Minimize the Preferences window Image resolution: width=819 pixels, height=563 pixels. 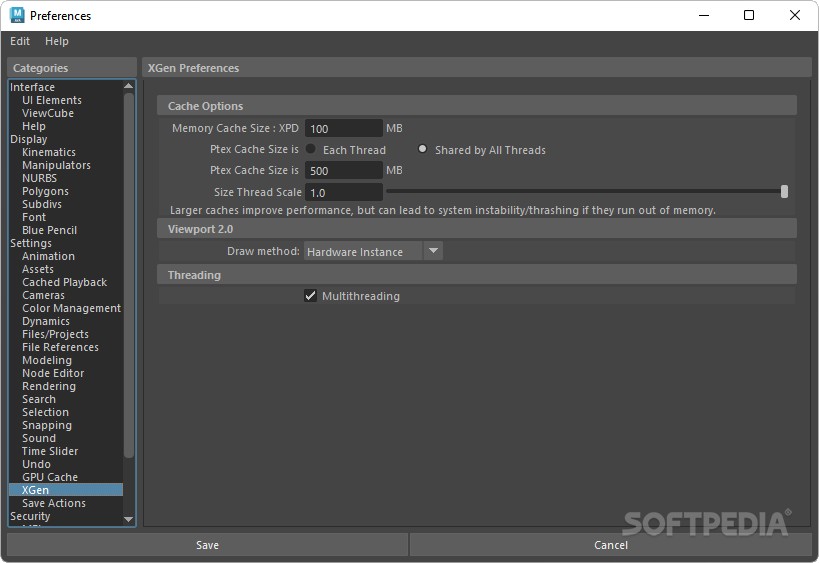click(x=704, y=15)
